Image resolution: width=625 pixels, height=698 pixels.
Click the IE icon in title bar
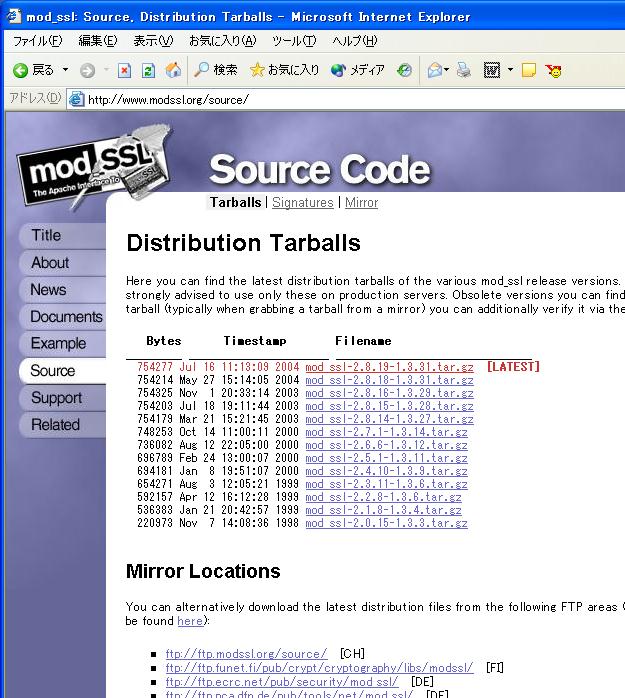click(13, 16)
